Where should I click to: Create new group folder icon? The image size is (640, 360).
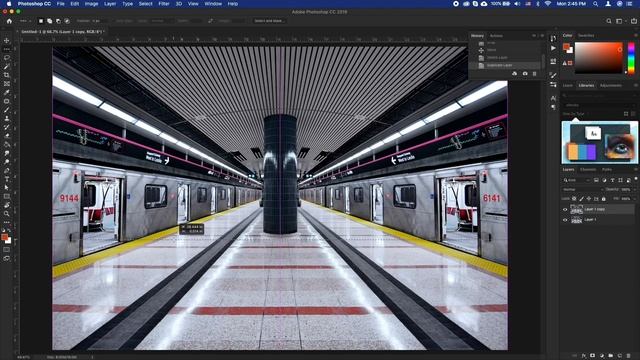coord(611,356)
